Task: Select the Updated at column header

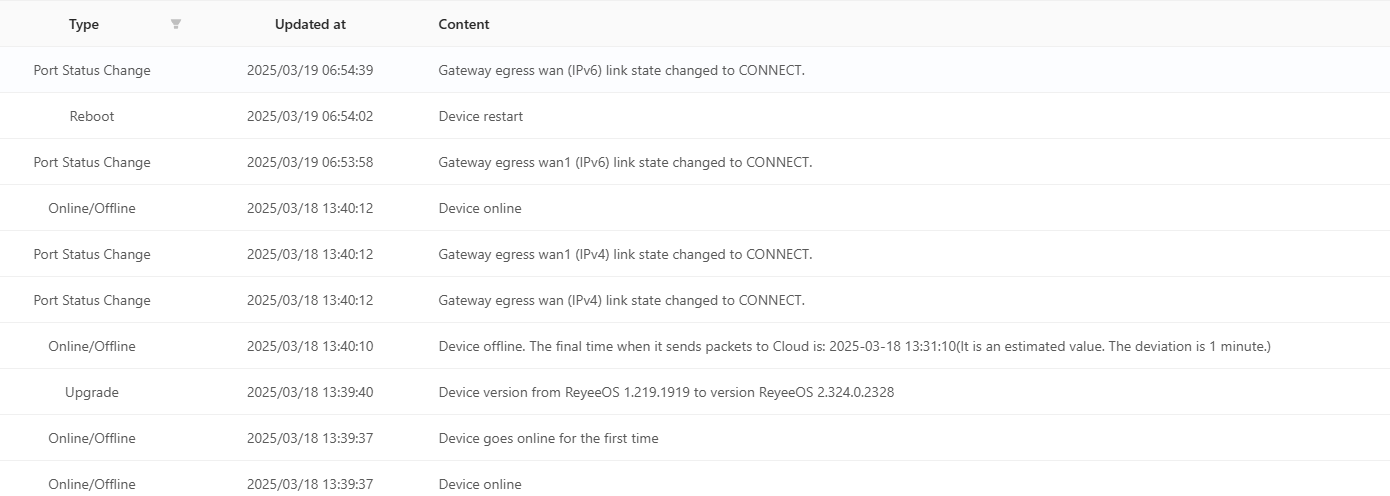Action: coord(310,24)
